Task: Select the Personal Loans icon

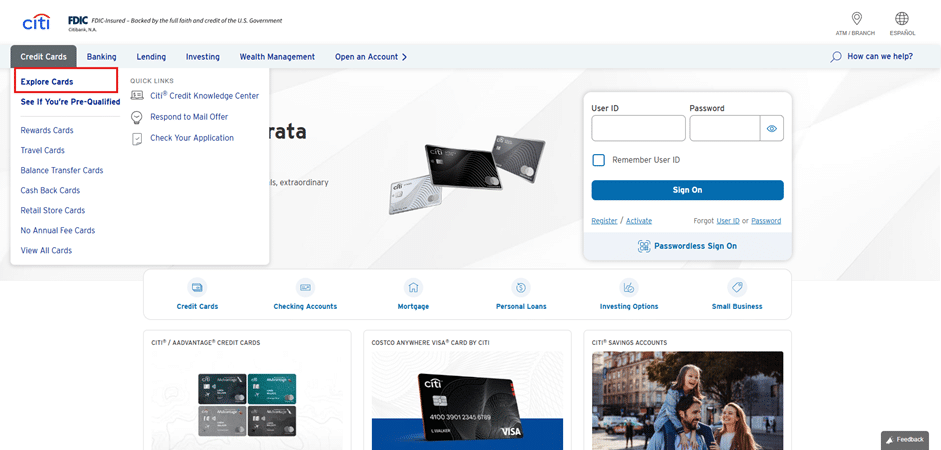Action: [521, 287]
